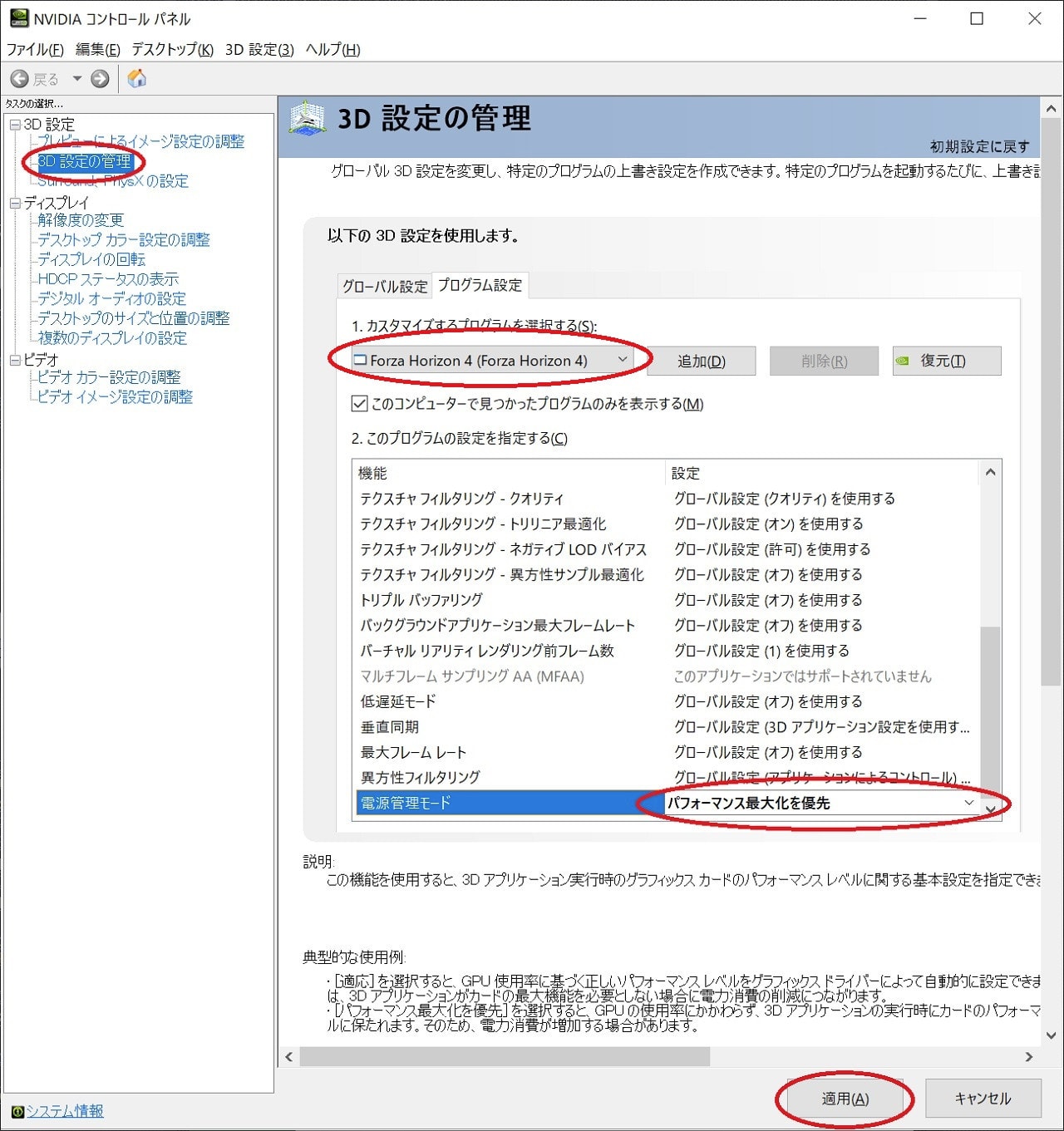Open 解像度の変更 tree item
This screenshot has height=1131, width=1064.
click(x=81, y=220)
